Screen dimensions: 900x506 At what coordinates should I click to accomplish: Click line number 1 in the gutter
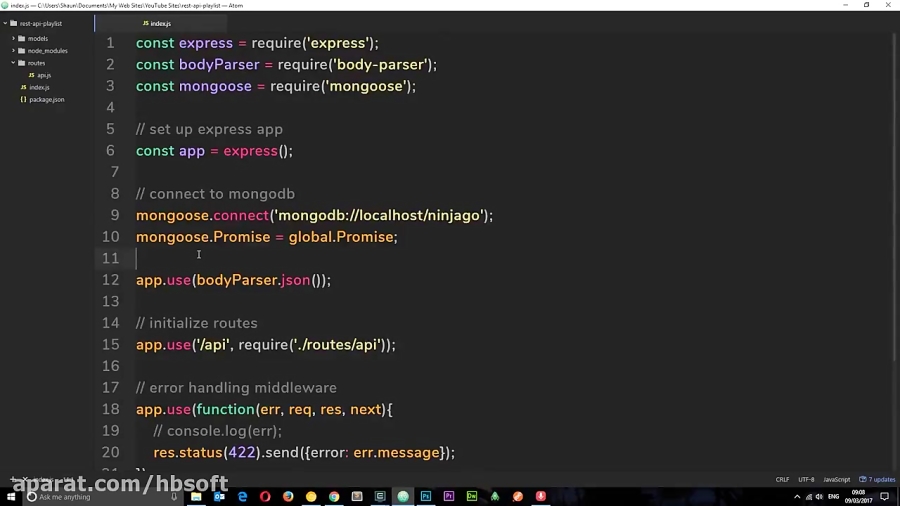tap(110, 43)
